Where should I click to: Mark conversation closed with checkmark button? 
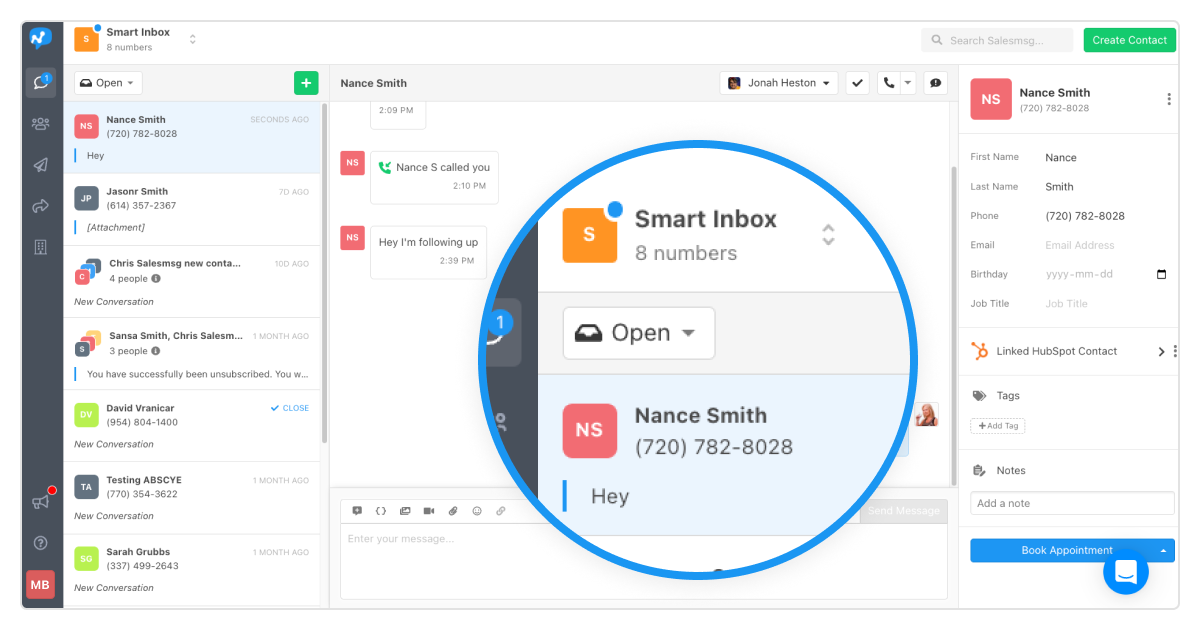858,83
